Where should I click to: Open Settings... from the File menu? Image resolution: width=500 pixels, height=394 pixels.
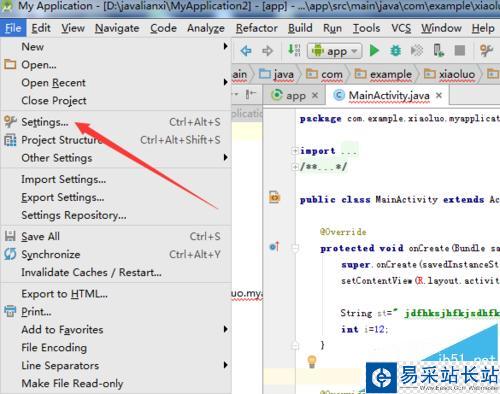[x=116, y=122]
